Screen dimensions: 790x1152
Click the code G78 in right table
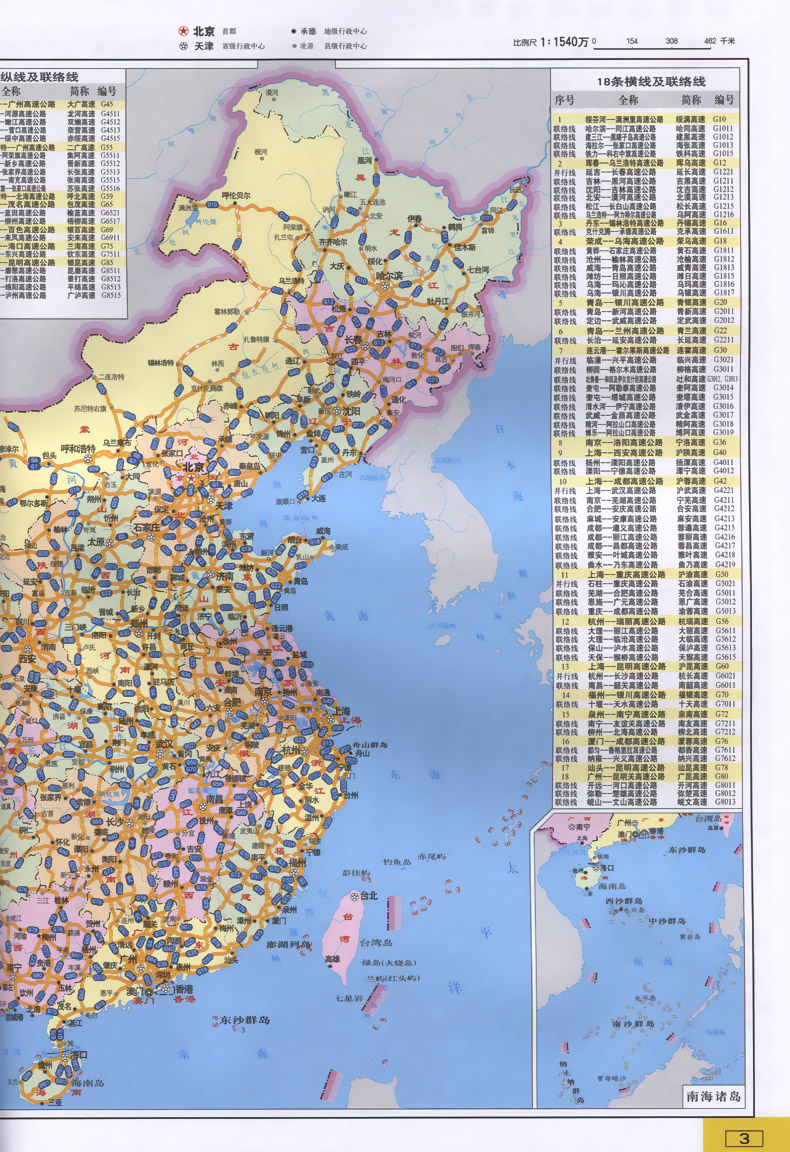coord(721,768)
